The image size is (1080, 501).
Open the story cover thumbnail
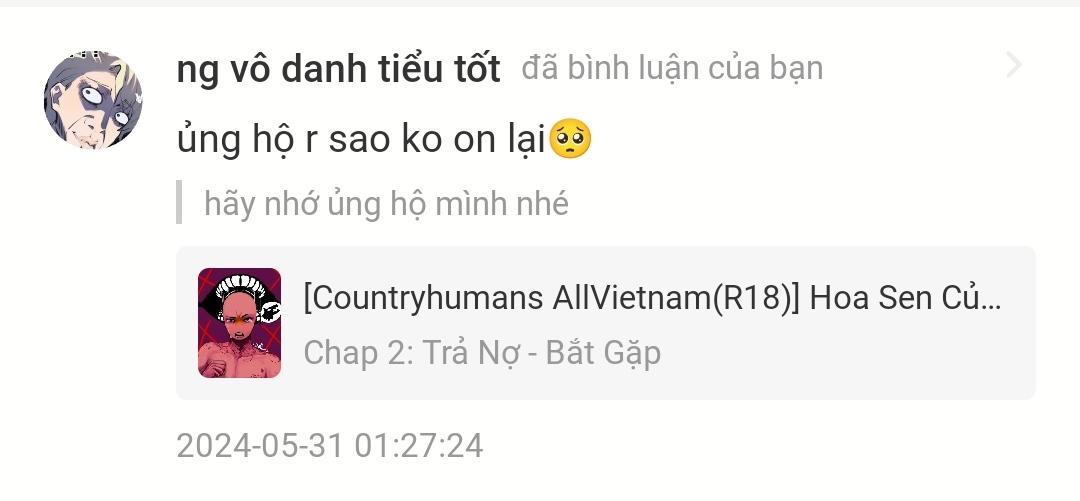click(239, 323)
